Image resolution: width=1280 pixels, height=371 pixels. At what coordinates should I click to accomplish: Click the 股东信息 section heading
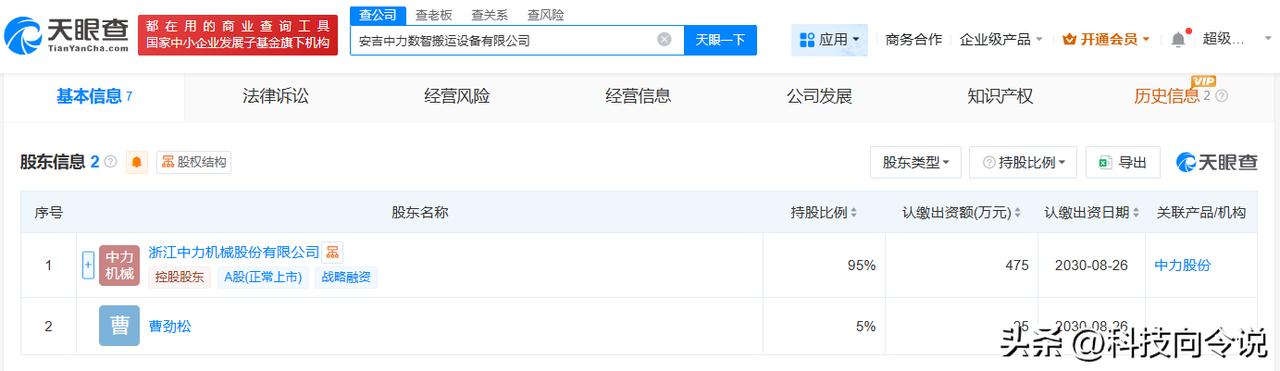[53, 162]
